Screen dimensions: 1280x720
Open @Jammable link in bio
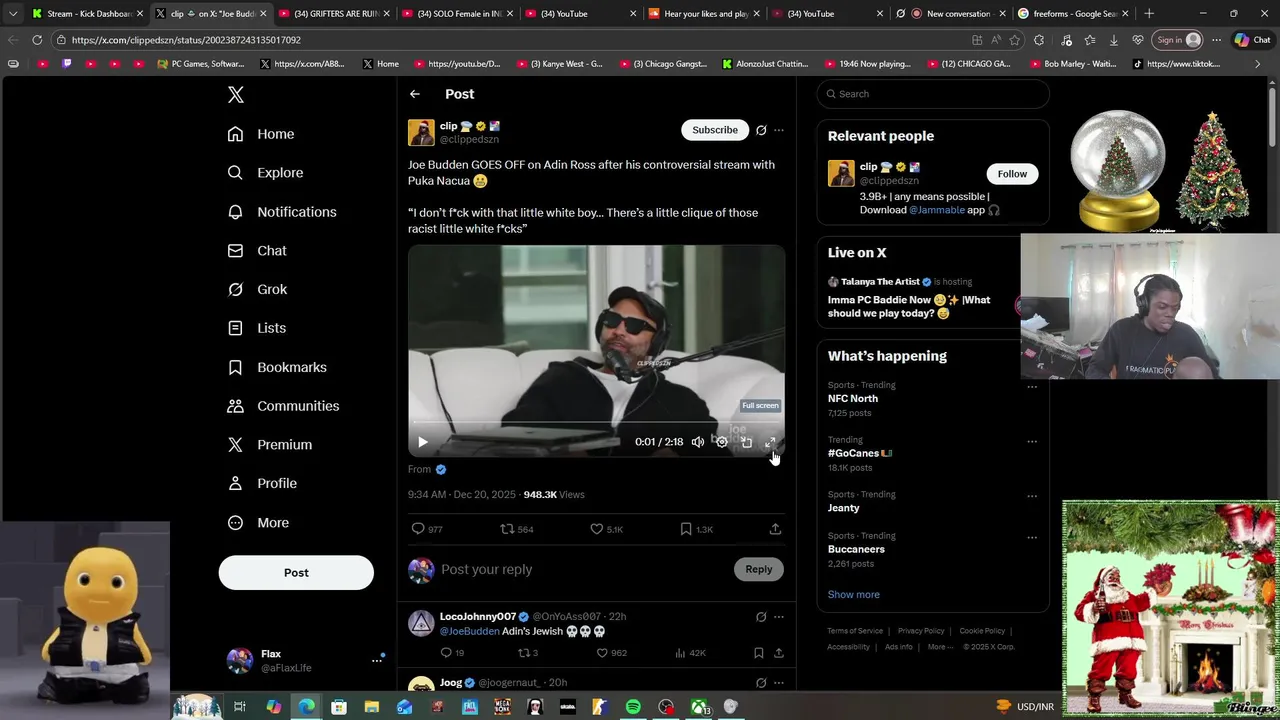tap(936, 210)
